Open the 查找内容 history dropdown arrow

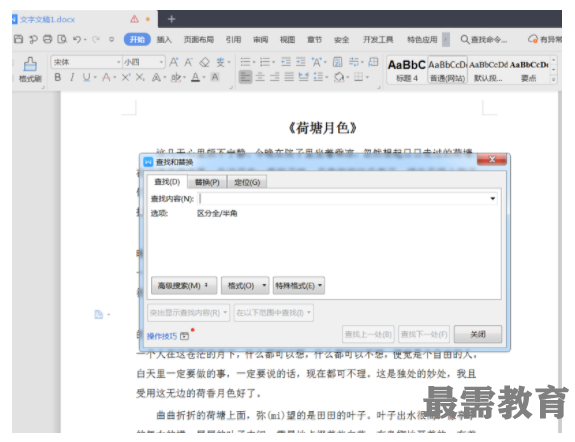(492, 198)
